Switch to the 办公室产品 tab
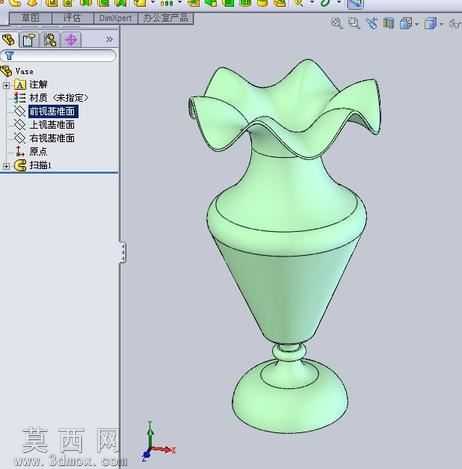 point(166,18)
